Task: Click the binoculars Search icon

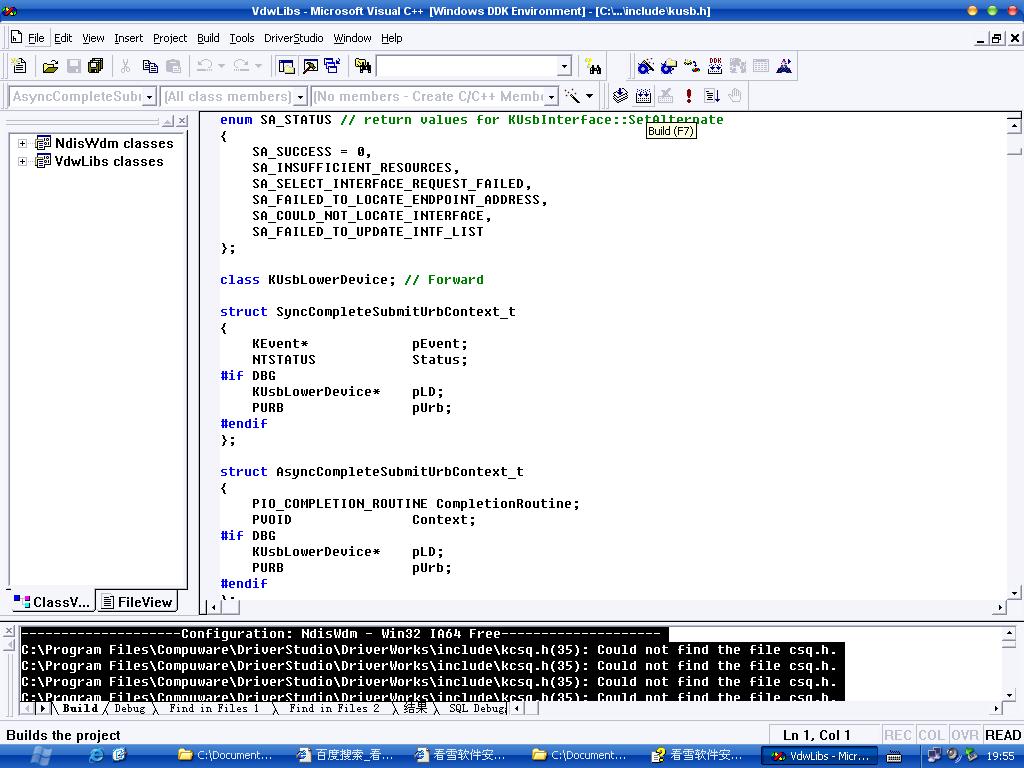Action: pyautogui.click(x=594, y=67)
